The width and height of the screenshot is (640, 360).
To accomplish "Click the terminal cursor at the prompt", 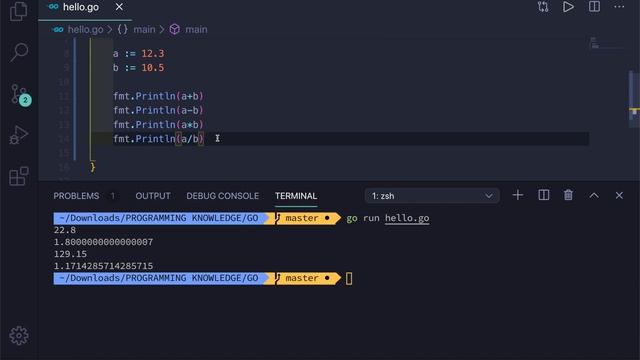I will point(349,278).
